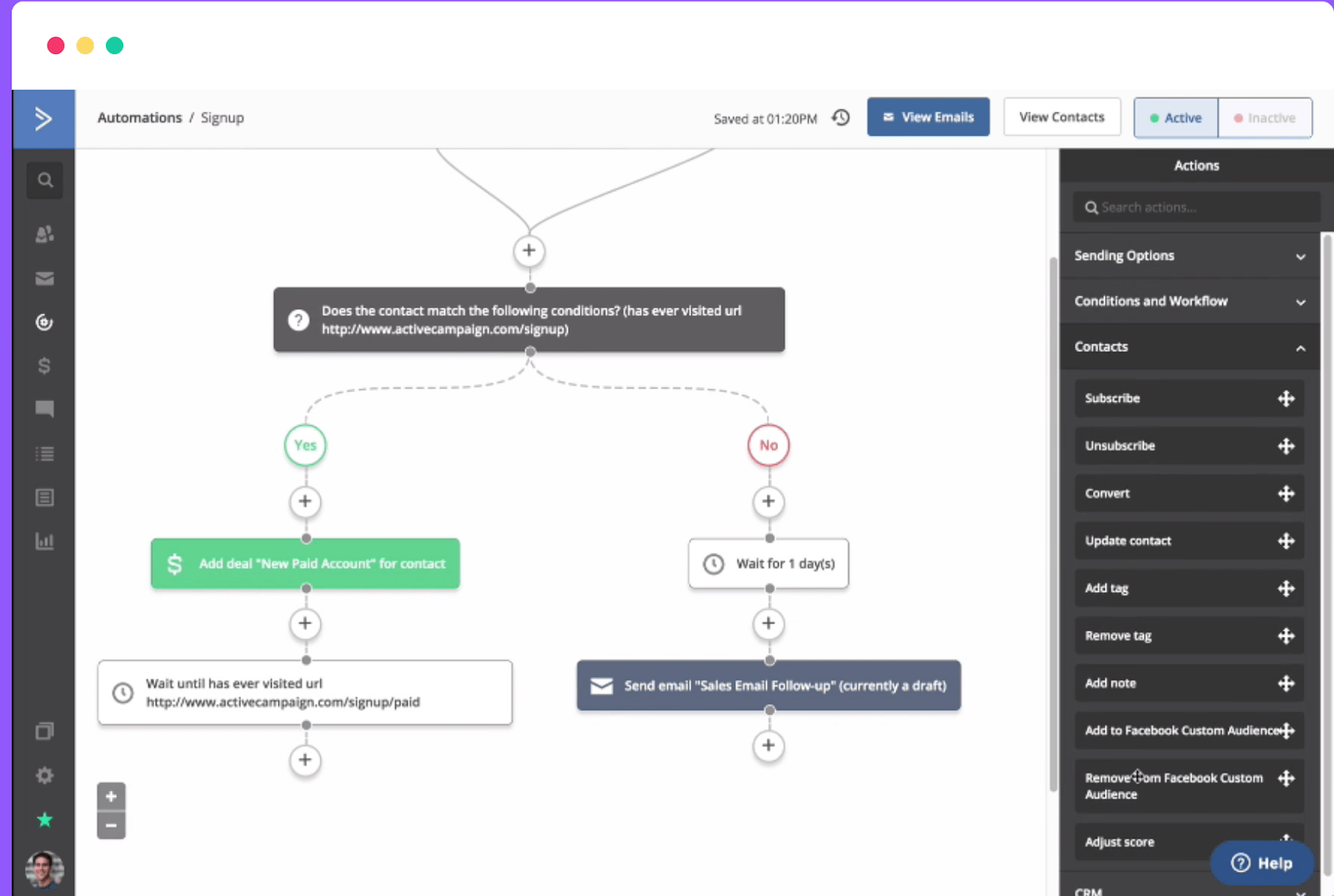This screenshot has width=1334, height=896.
Task: Click the View Contacts button
Action: [x=1061, y=117]
